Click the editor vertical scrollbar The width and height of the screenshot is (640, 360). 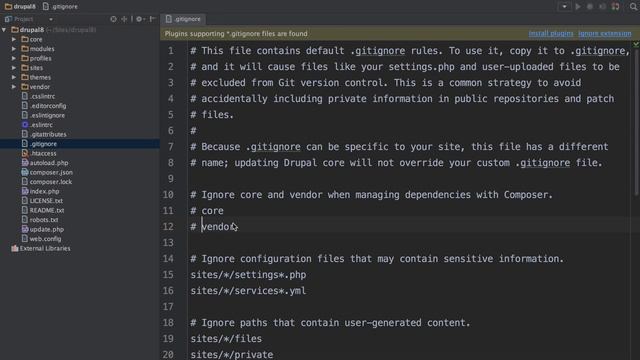point(636,122)
